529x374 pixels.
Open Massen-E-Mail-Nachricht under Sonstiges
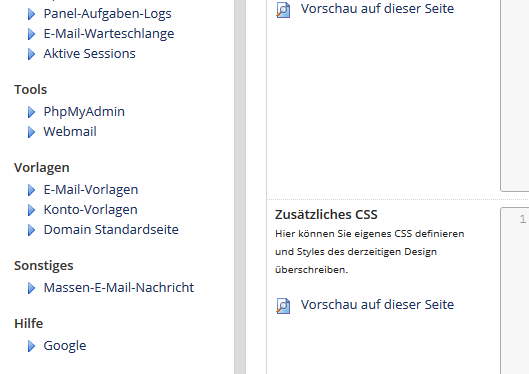click(119, 288)
